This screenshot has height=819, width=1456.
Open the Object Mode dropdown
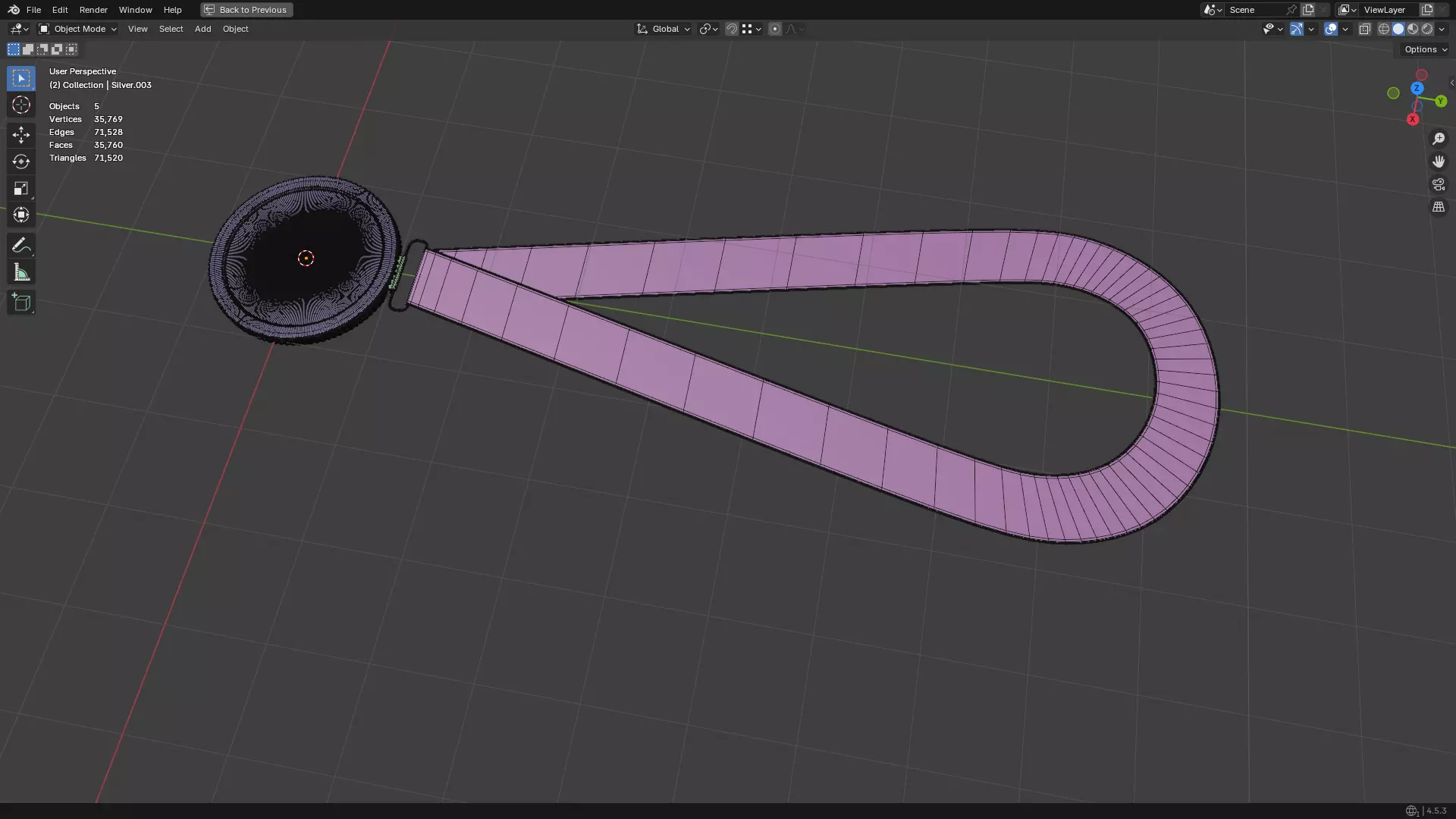click(78, 29)
